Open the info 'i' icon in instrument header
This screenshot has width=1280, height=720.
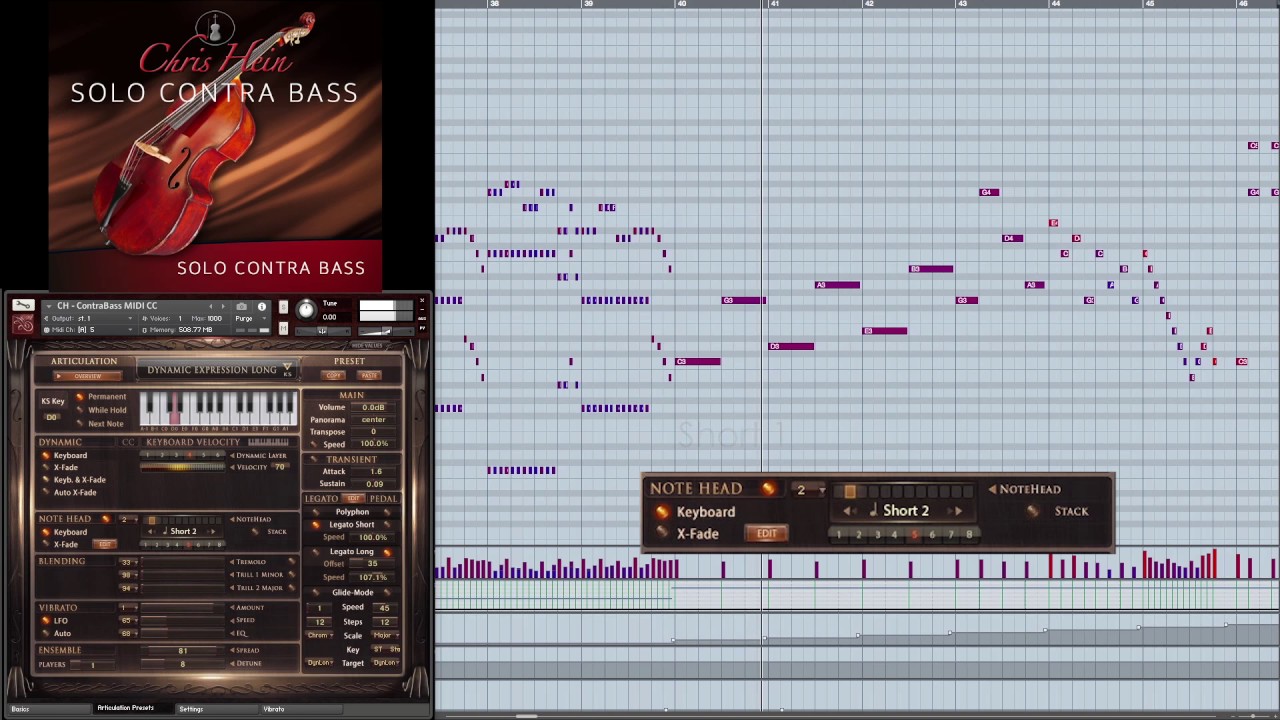262,306
